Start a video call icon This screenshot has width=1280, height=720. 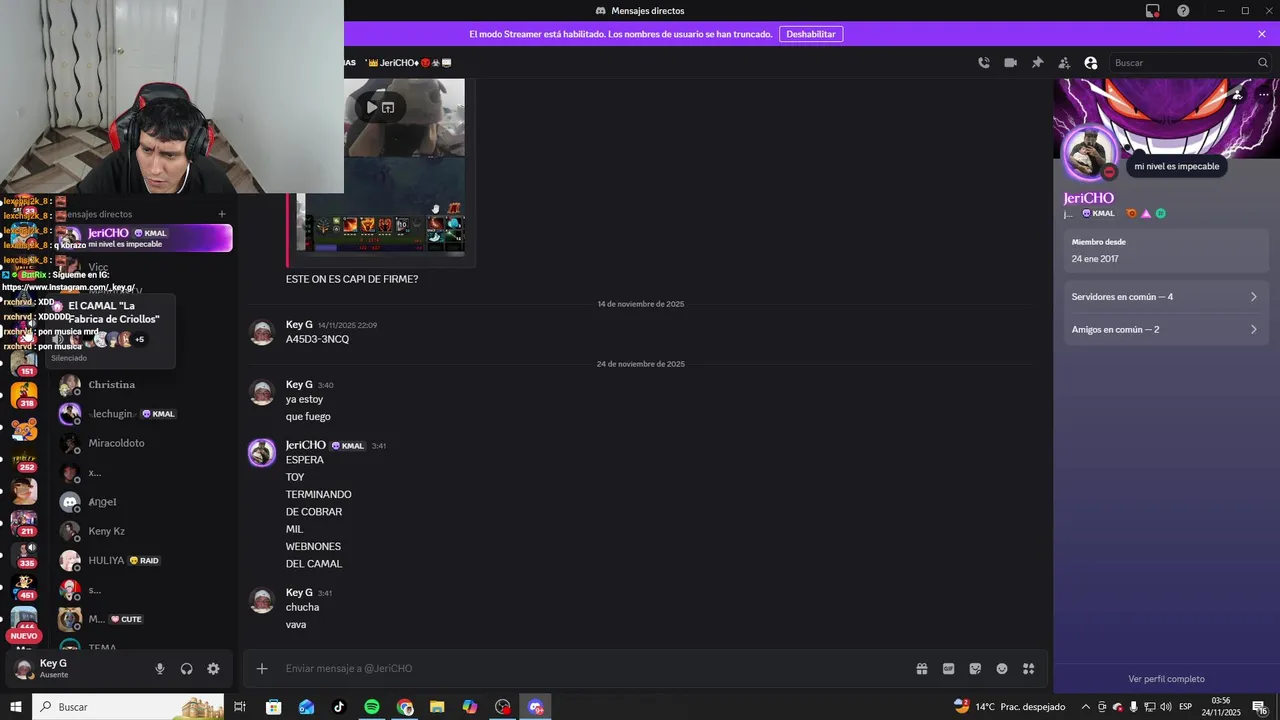coord(1011,62)
